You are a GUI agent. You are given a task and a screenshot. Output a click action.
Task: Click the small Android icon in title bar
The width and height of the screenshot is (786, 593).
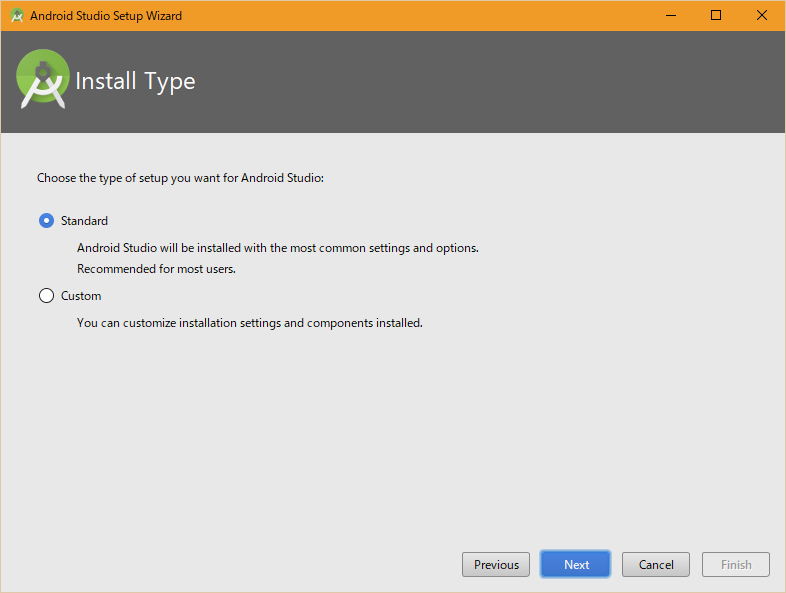pos(16,16)
